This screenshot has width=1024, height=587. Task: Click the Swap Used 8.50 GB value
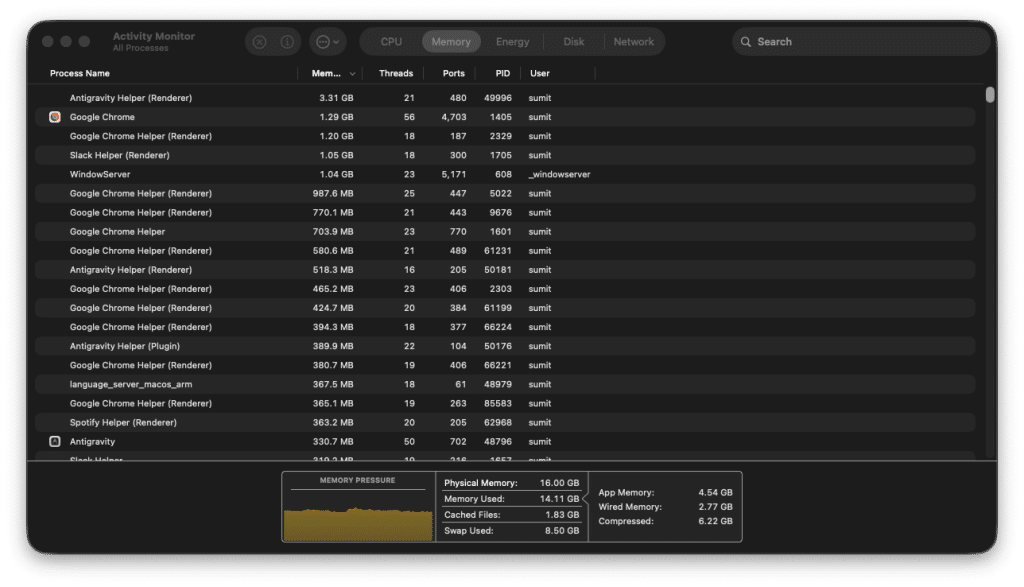(x=562, y=531)
